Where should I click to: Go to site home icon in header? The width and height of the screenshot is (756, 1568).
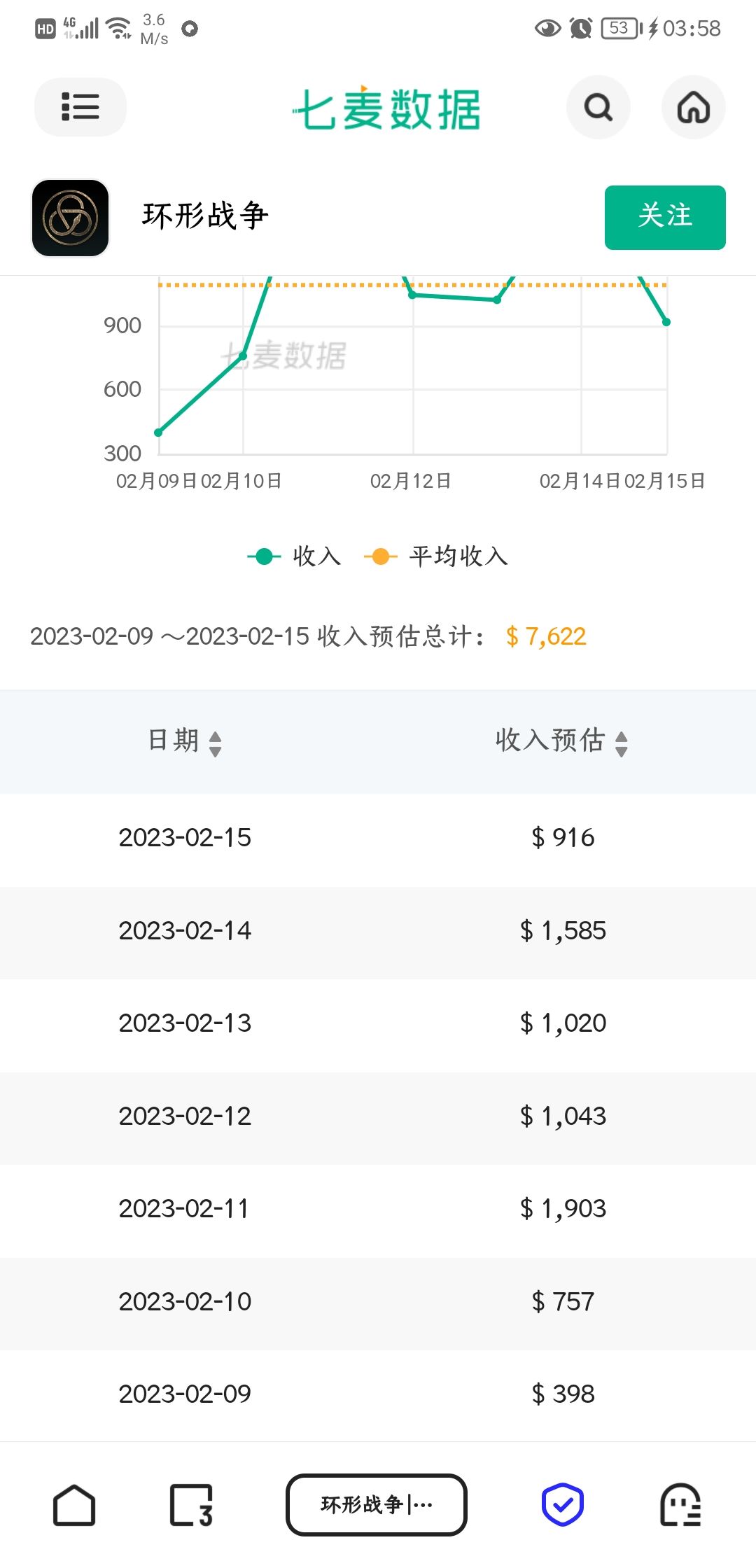tap(693, 107)
